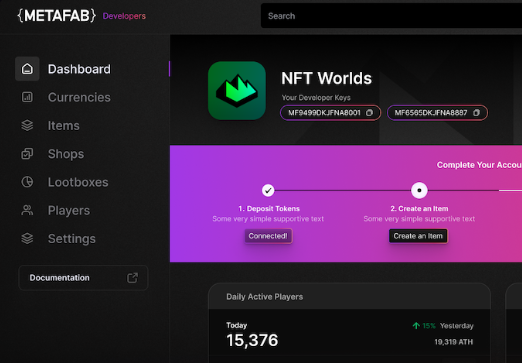Open the Documentation link

tap(83, 278)
